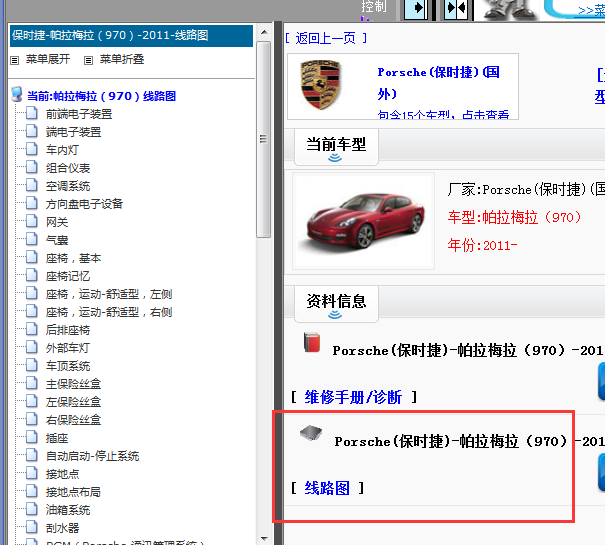Open the 自动启动-停止系统 tree item
The image size is (605, 545).
(x=92, y=456)
